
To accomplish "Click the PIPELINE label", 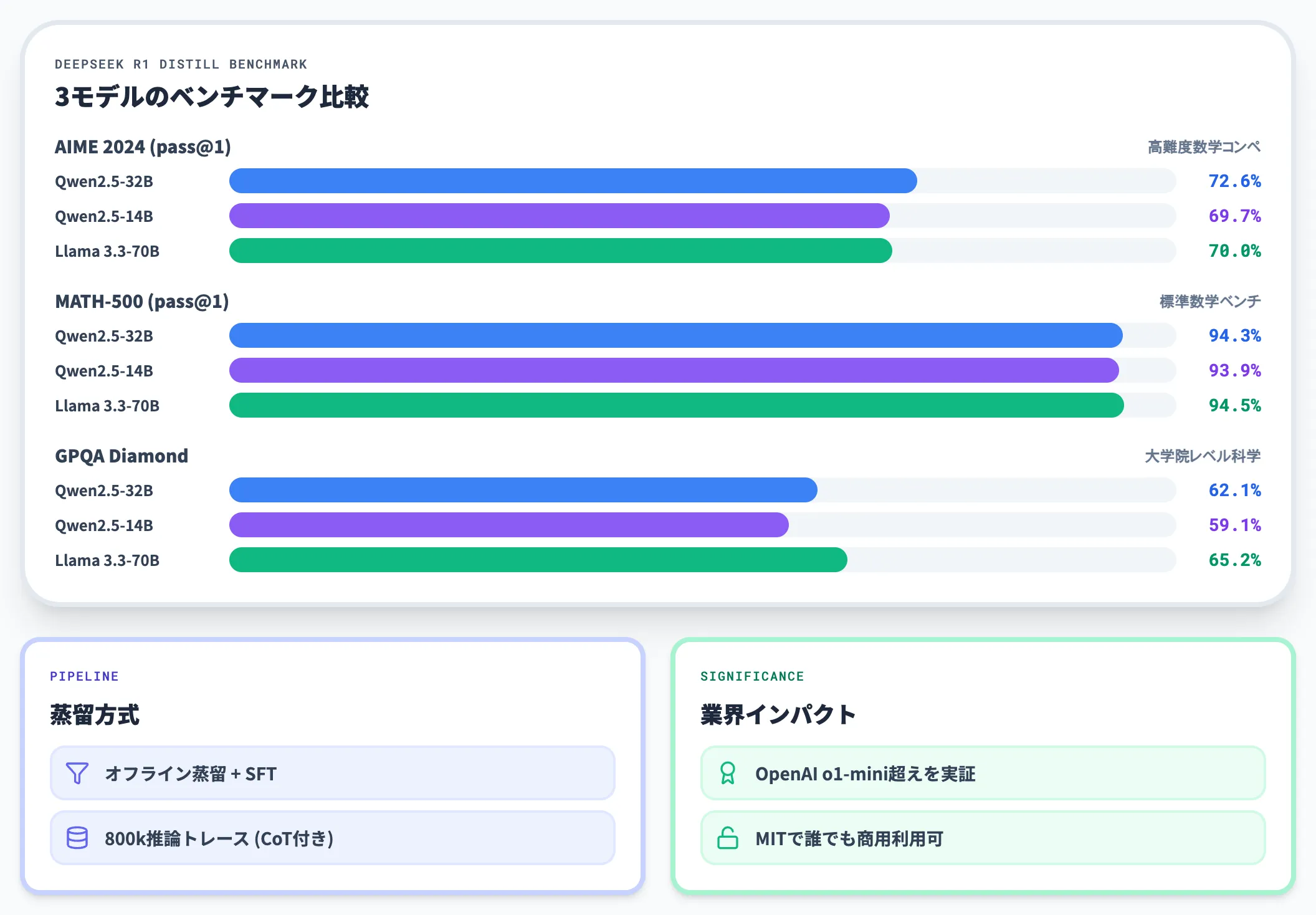I will tap(84, 676).
